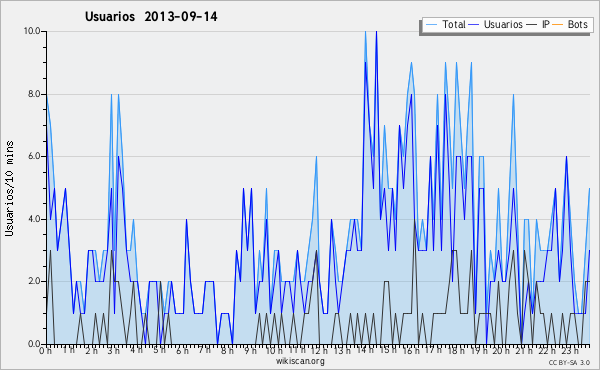Click the 21 h x-axis label
Screen dimensions: 600x370
click(x=523, y=351)
